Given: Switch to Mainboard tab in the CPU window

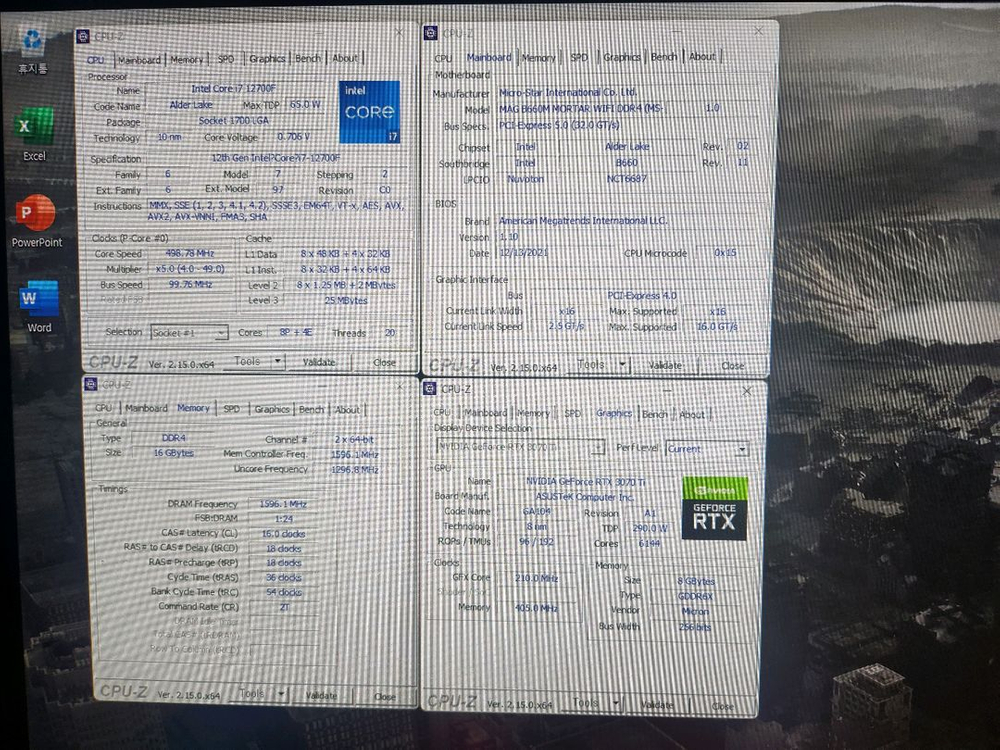Looking at the screenshot, I should click(x=139, y=60).
